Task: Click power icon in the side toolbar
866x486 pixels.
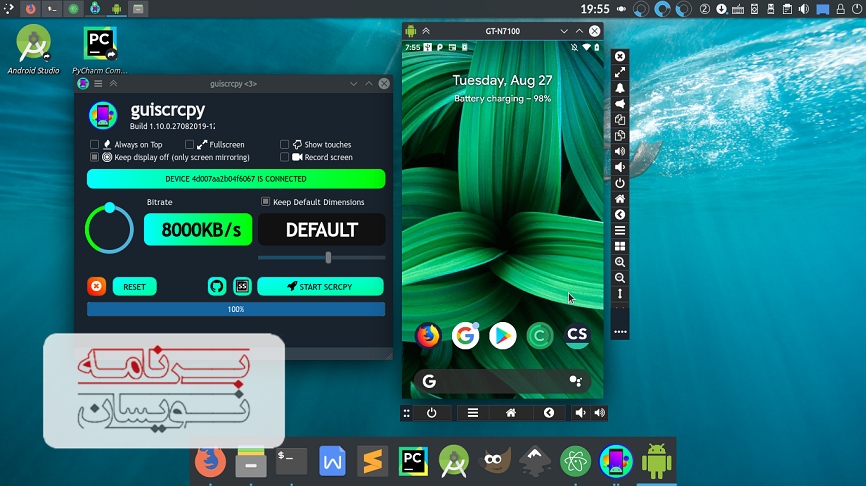Action: click(x=620, y=183)
